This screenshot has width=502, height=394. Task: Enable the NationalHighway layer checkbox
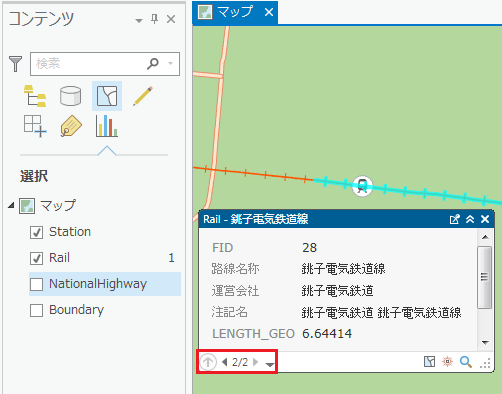(36, 284)
